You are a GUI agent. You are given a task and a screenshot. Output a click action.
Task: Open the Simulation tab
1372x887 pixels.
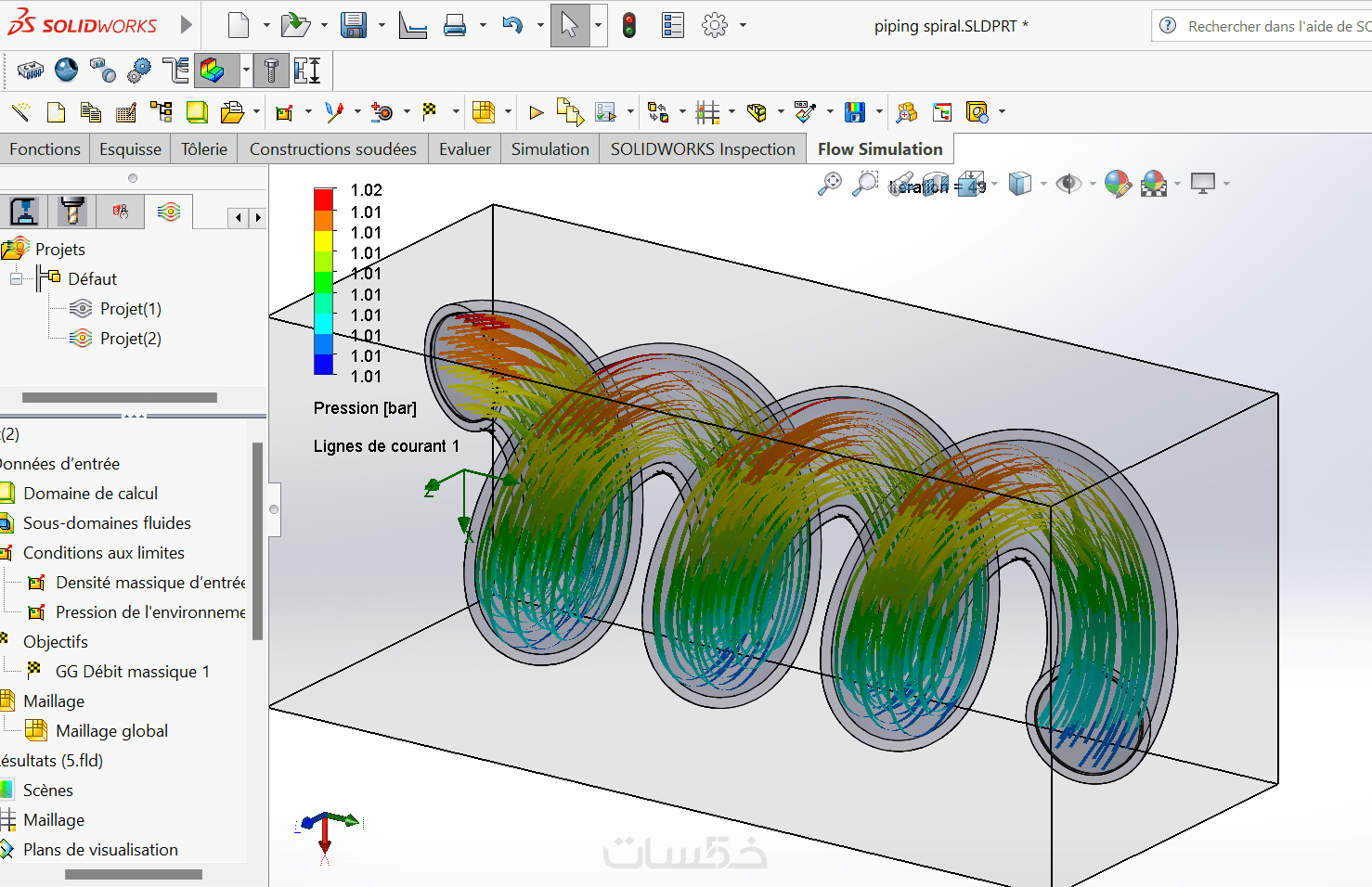(x=550, y=149)
